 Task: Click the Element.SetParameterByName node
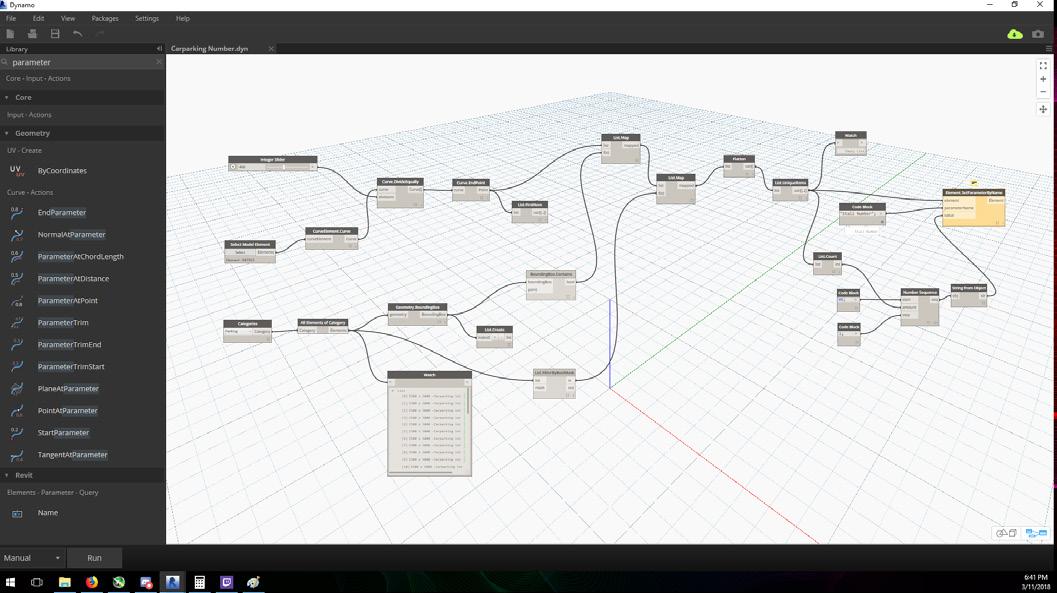point(973,208)
